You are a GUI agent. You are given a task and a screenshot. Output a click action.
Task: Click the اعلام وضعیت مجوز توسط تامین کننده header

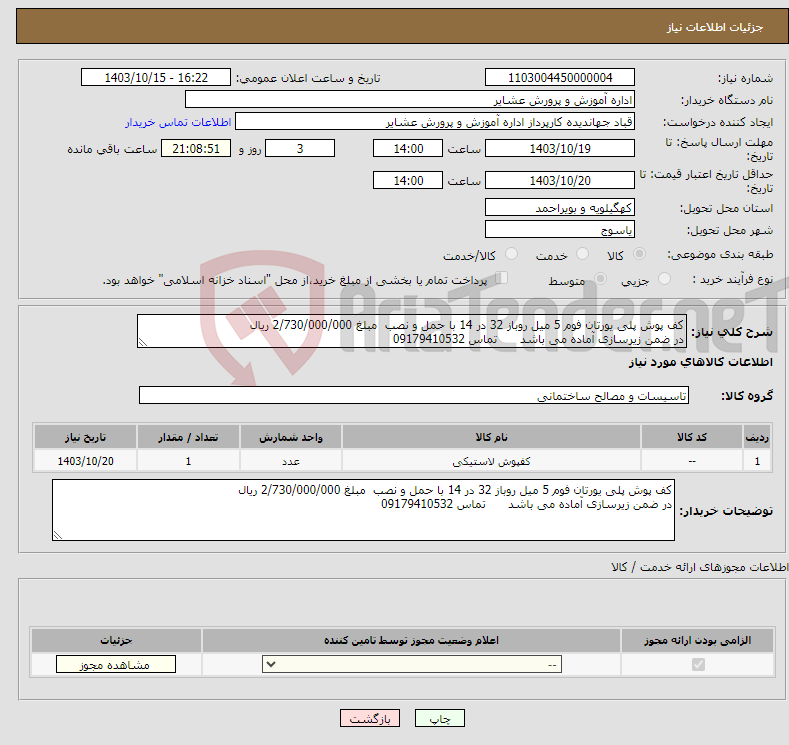pyautogui.click(x=411, y=640)
